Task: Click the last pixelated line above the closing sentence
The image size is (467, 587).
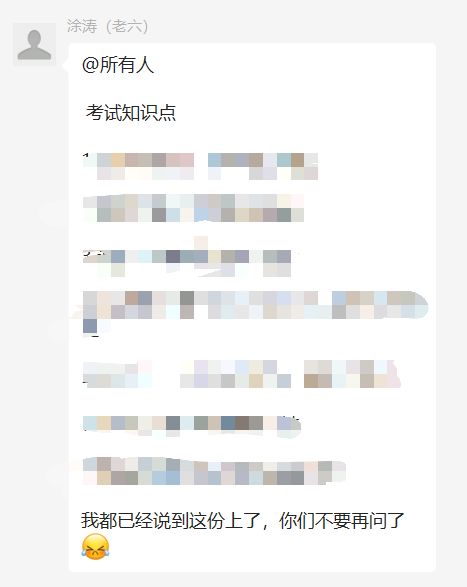Action: click(214, 471)
